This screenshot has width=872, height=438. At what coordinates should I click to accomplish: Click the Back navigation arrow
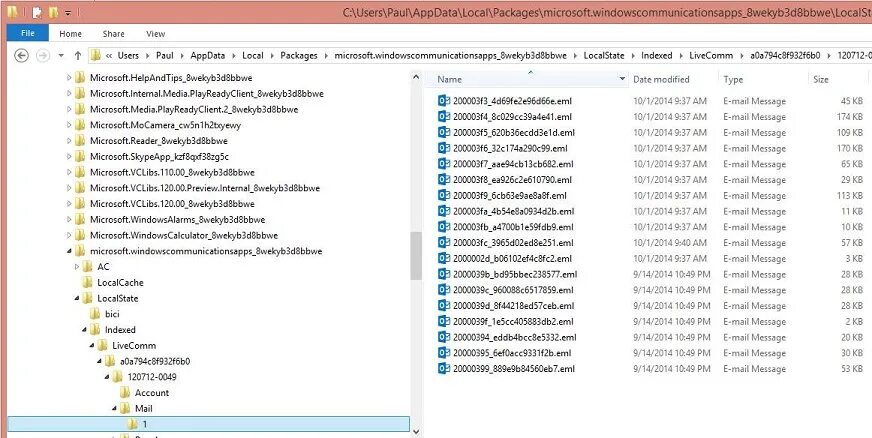coord(21,56)
